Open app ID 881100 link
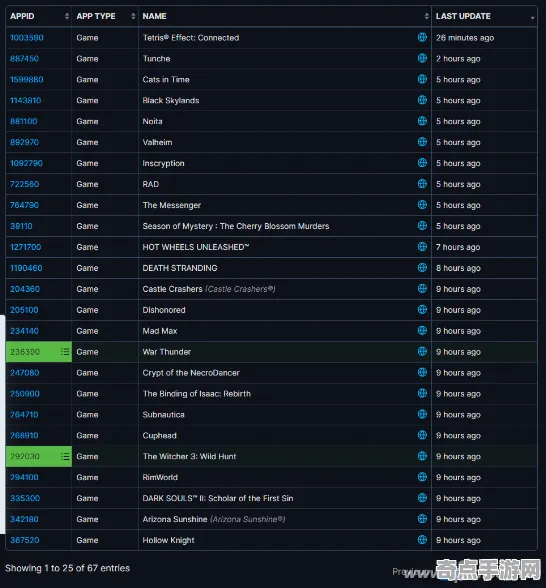The width and height of the screenshot is (546, 588). pos(24,122)
